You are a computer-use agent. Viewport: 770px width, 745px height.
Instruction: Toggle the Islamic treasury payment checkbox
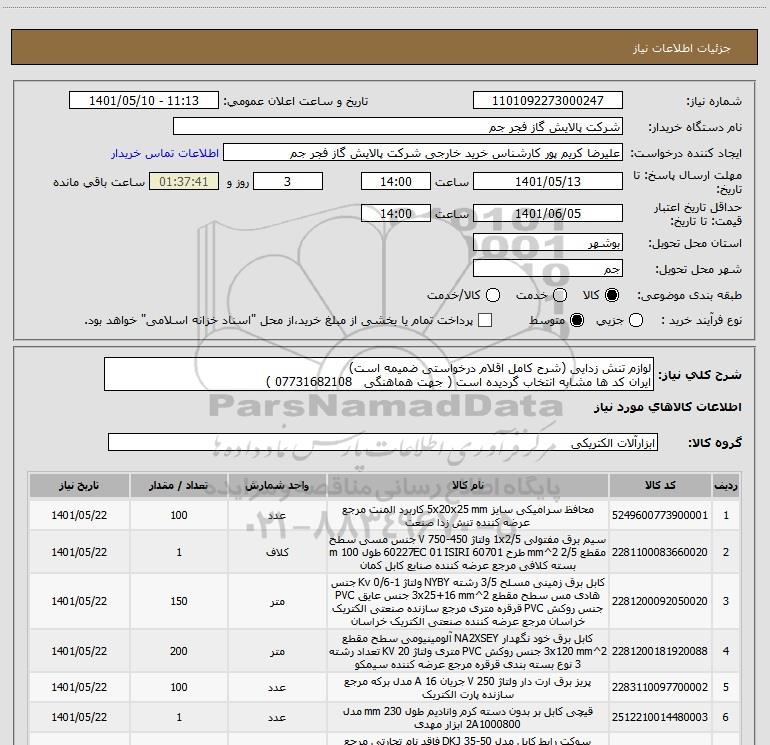coord(485,320)
